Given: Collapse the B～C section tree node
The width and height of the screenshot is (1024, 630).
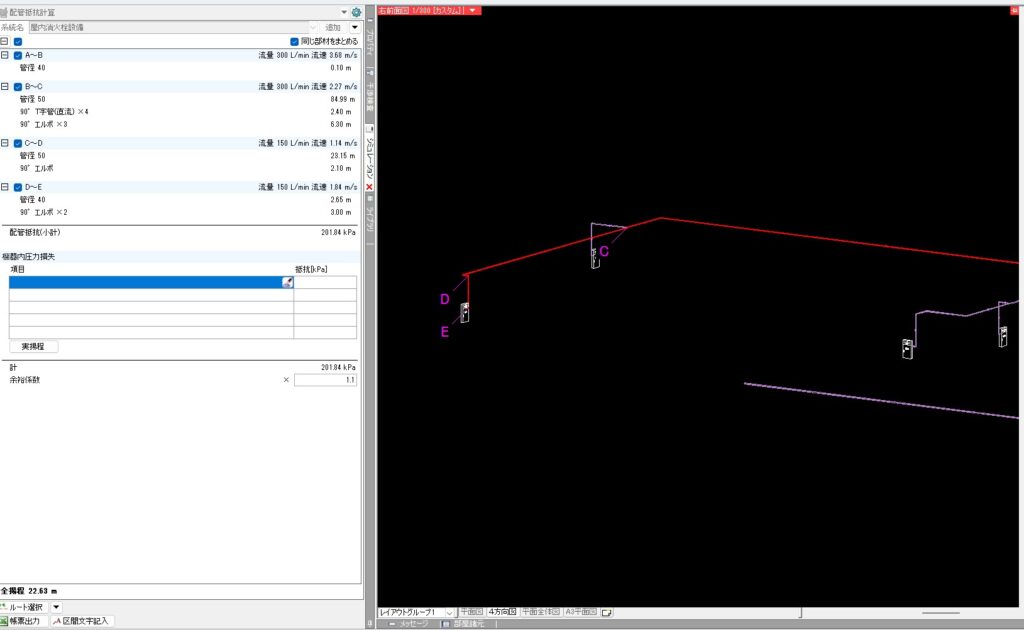Looking at the screenshot, I should tap(5, 87).
